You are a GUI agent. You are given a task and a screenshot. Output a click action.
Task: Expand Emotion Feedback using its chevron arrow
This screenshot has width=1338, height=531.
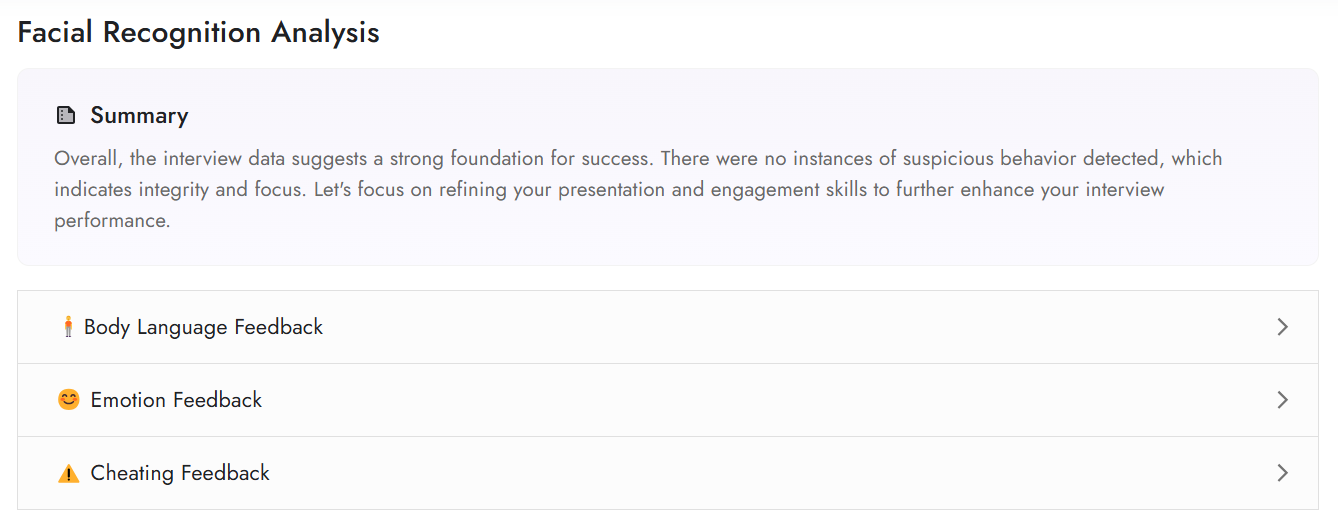pos(1283,400)
